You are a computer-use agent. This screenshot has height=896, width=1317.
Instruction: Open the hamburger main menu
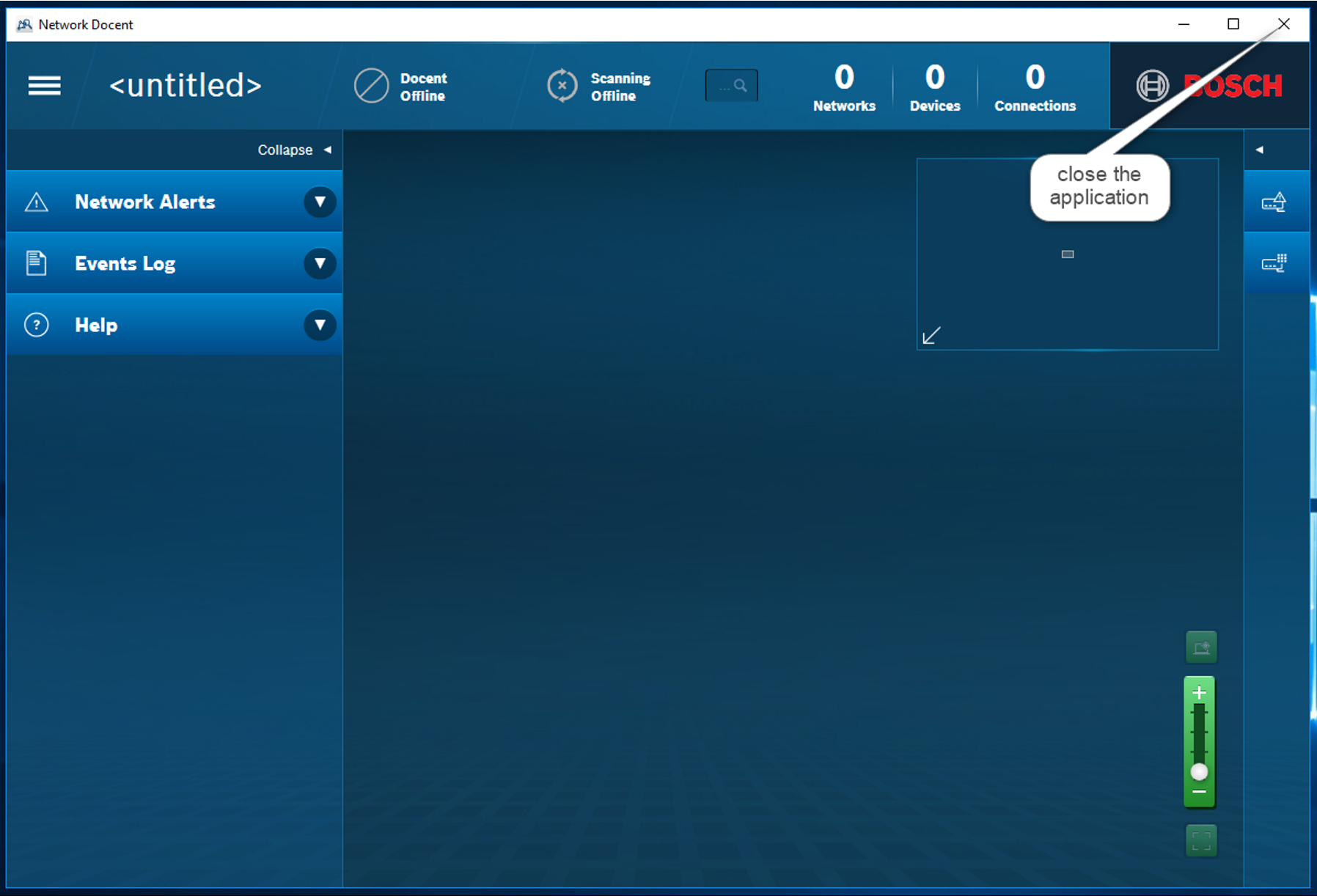pyautogui.click(x=44, y=86)
